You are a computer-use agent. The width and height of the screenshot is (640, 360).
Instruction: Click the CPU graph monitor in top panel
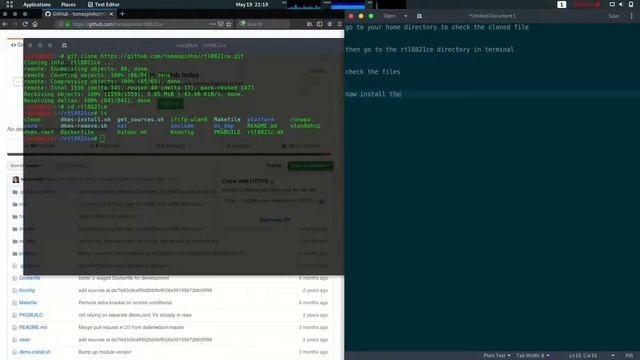304,4
